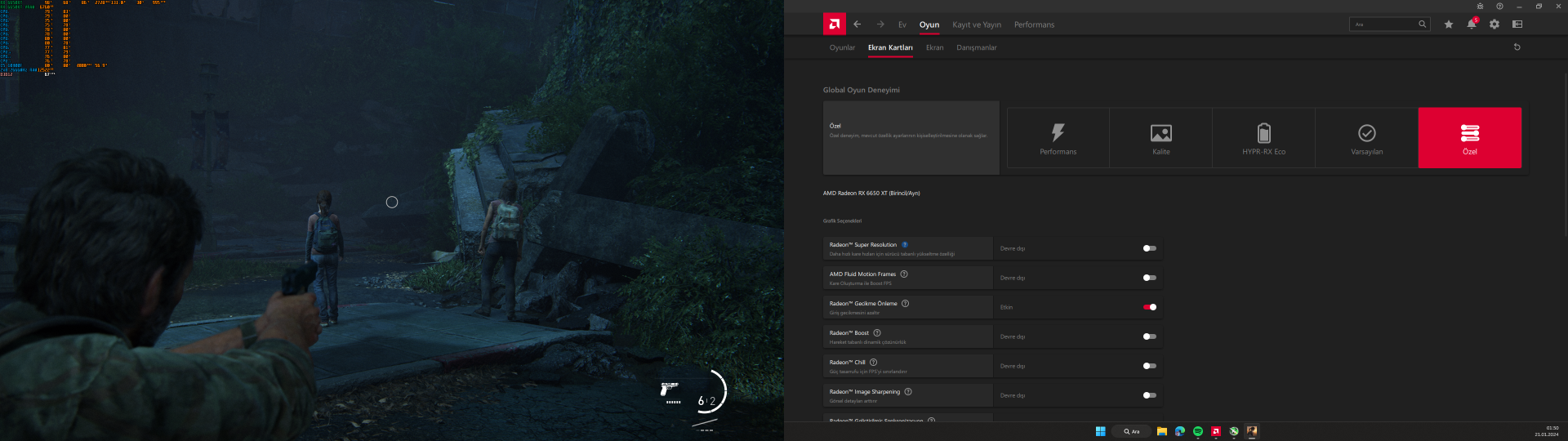Choose the Varsayılan profile card

click(x=1367, y=138)
